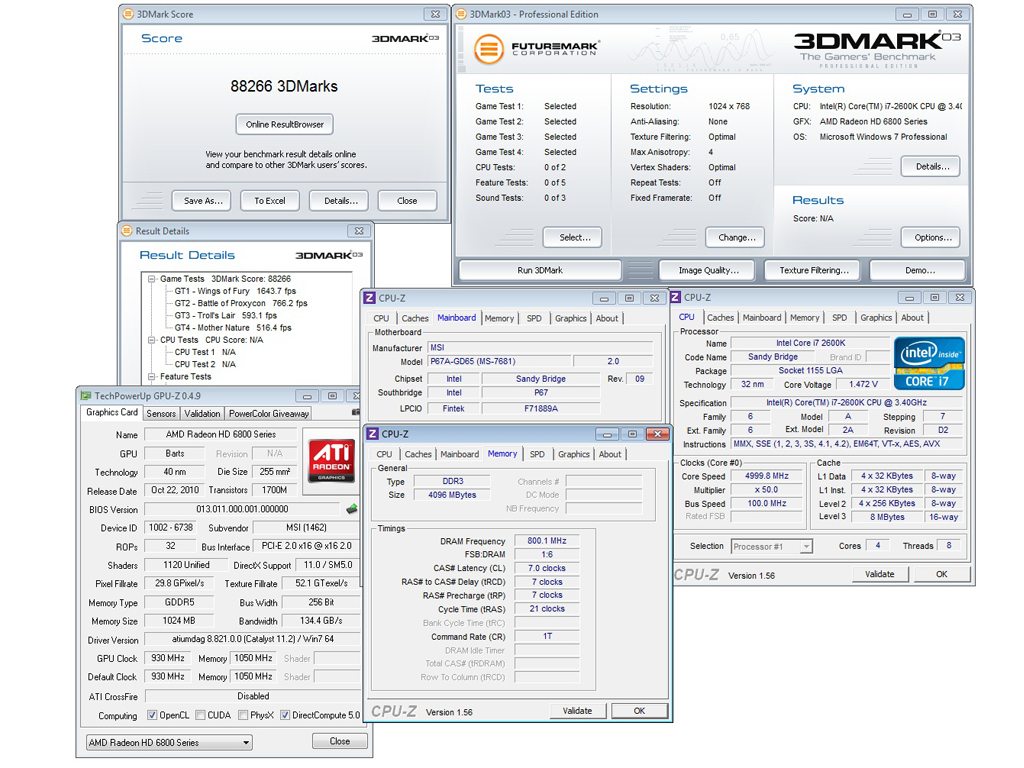
Task: Click Validate in the CPU-Z processor window
Action: [x=880, y=574]
